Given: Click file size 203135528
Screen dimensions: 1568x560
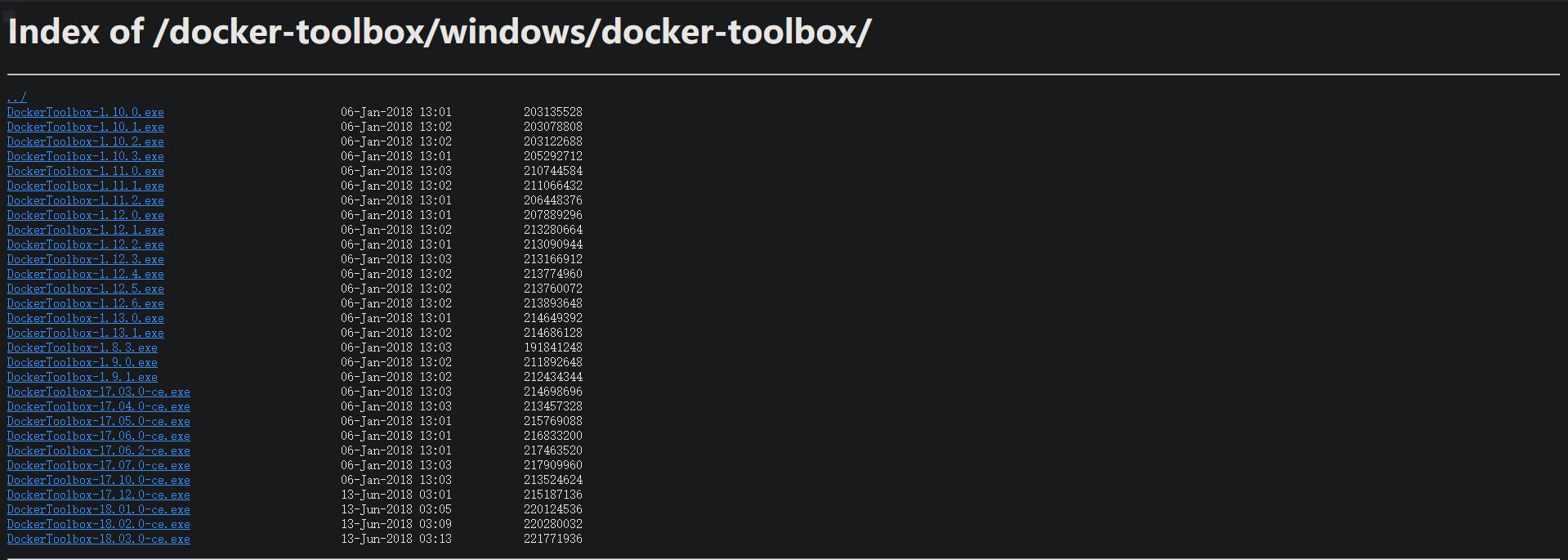Looking at the screenshot, I should pyautogui.click(x=553, y=112).
